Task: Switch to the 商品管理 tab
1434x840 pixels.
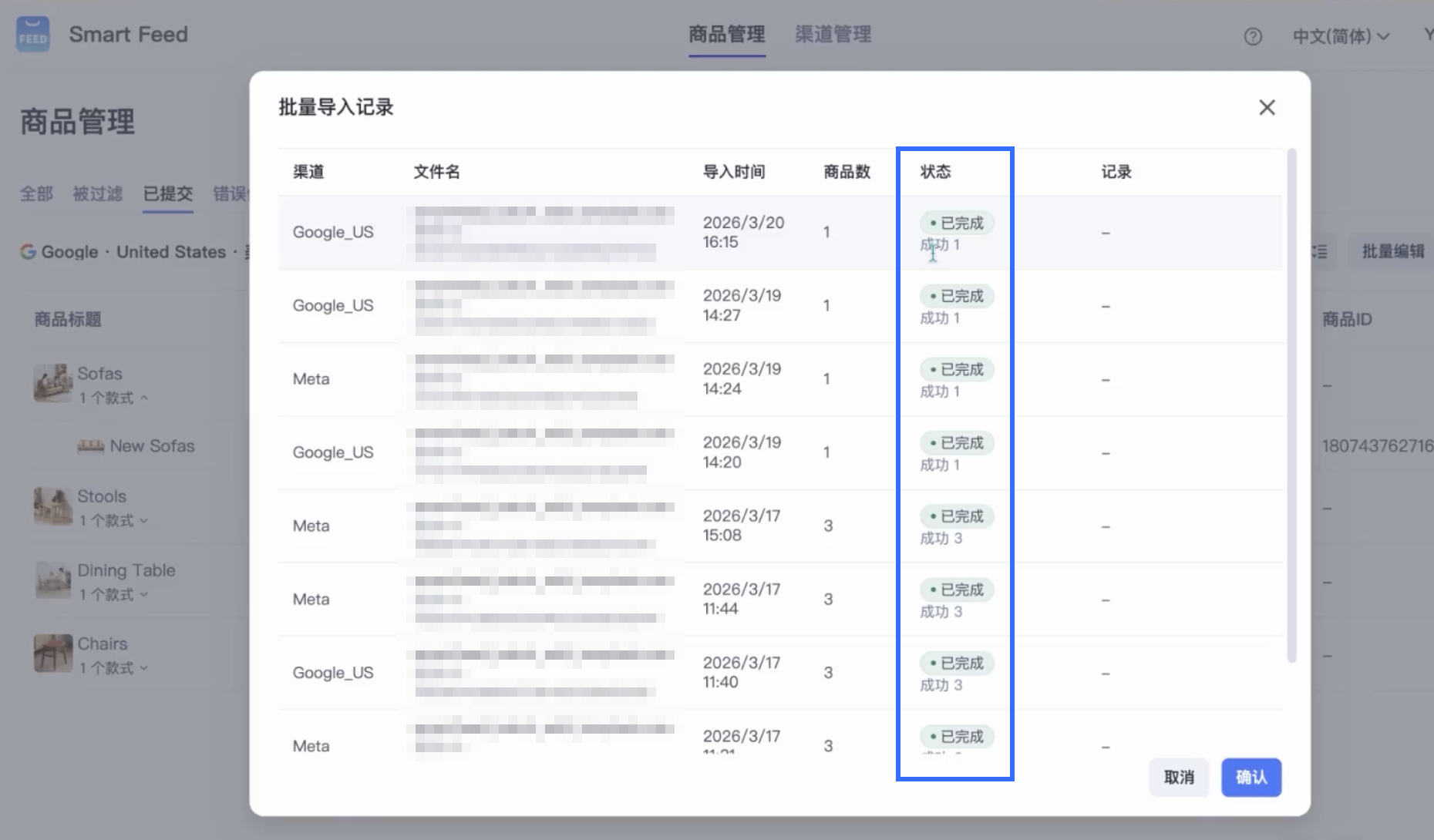Action: [726, 35]
